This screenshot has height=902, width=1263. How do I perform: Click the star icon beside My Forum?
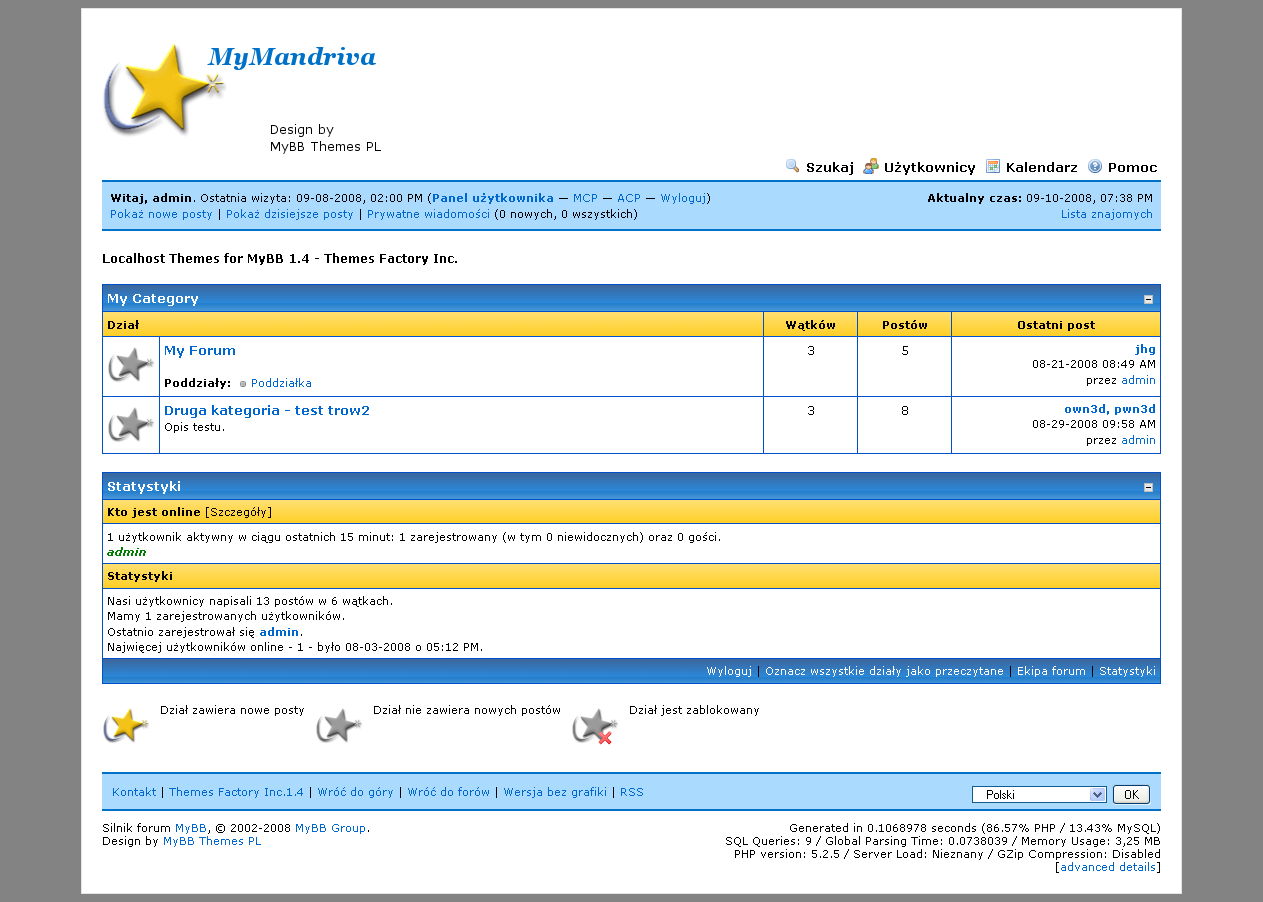[x=131, y=366]
